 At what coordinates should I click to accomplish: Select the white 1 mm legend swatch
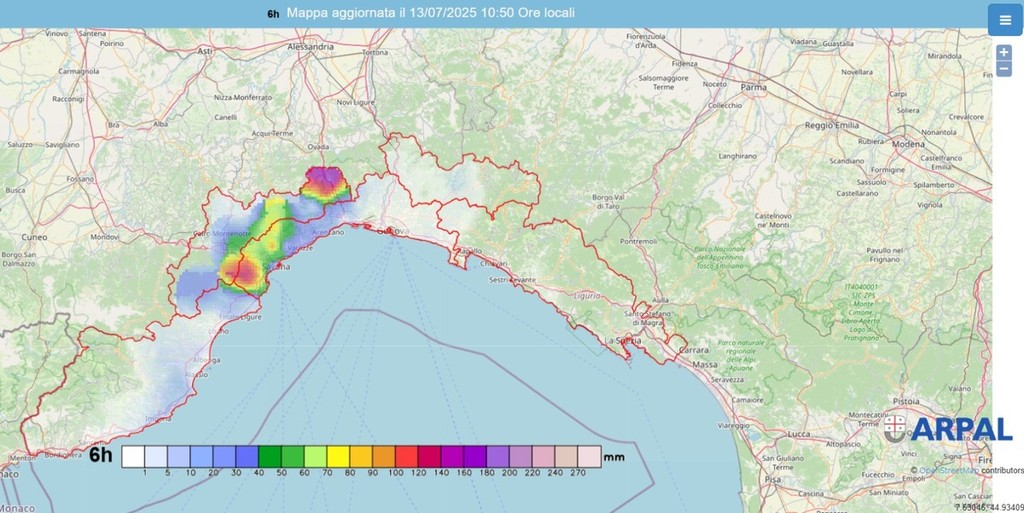tap(133, 456)
